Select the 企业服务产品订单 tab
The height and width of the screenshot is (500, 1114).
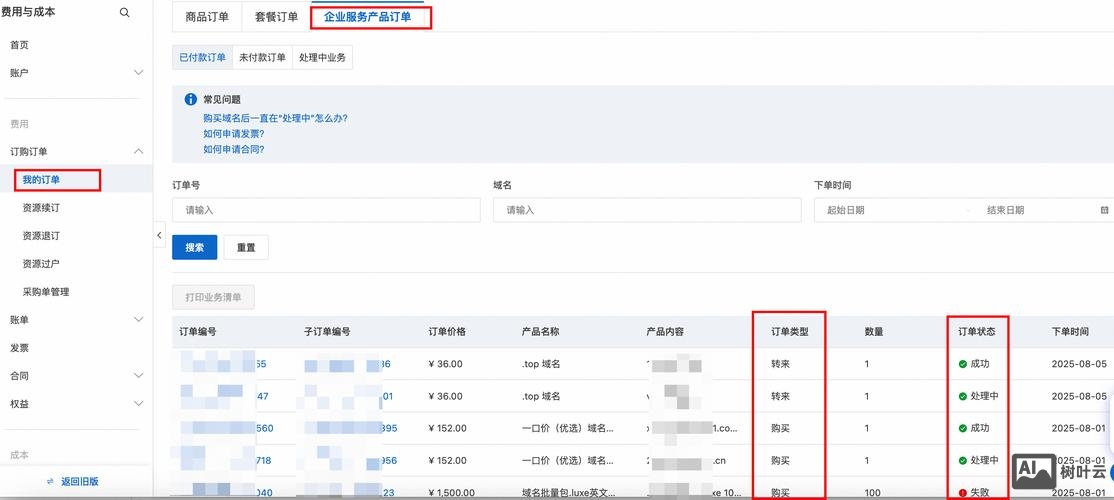coord(367,17)
